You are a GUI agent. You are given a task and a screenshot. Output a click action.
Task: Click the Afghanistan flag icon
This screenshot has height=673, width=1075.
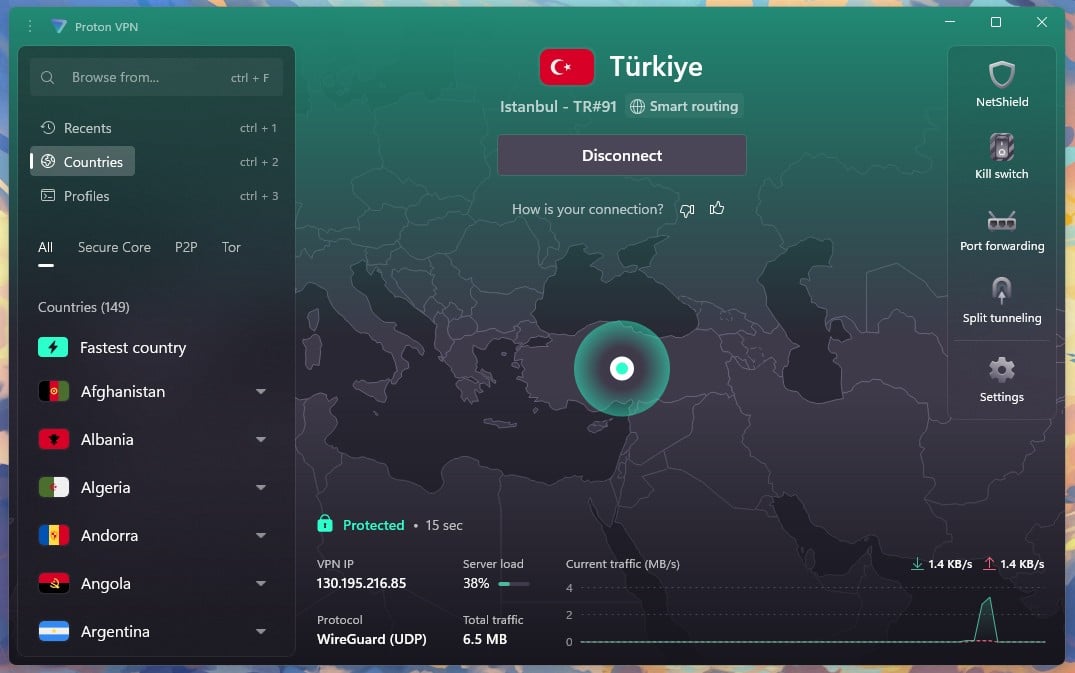pyautogui.click(x=53, y=391)
